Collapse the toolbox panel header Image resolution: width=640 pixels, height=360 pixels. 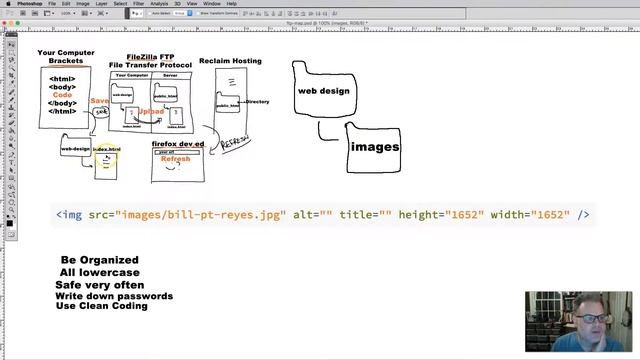(x=11, y=35)
